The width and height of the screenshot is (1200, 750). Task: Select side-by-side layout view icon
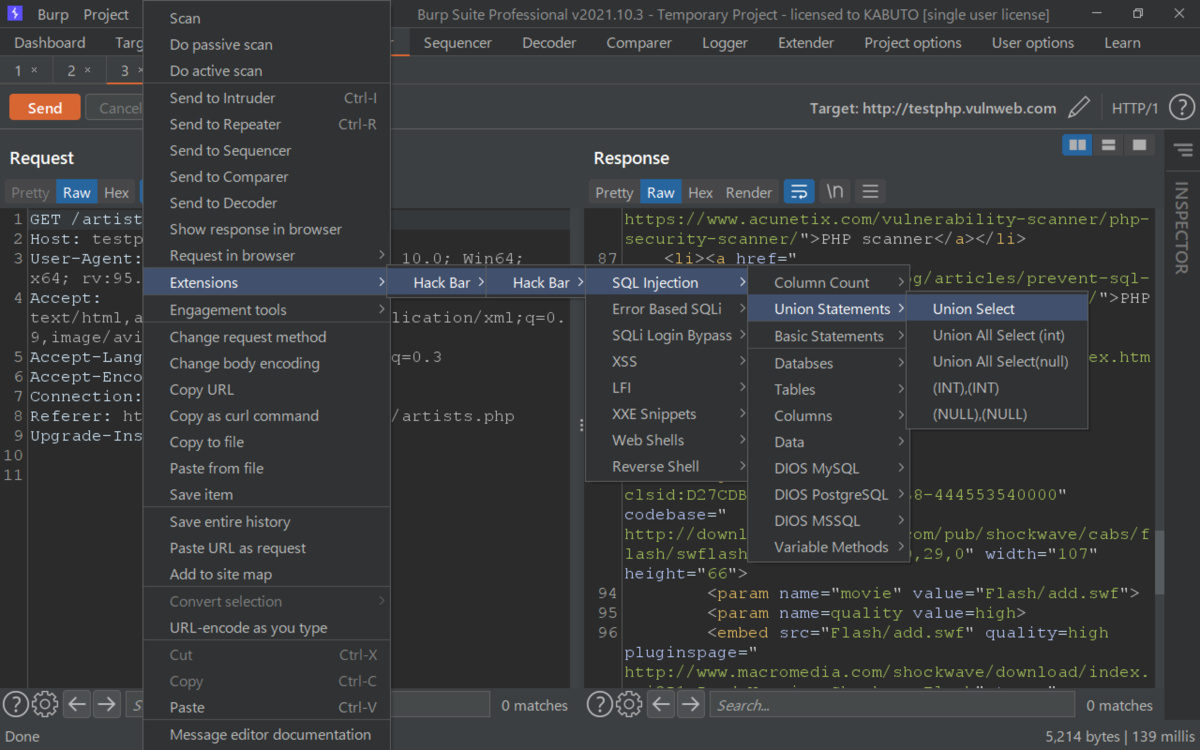[x=1077, y=145]
